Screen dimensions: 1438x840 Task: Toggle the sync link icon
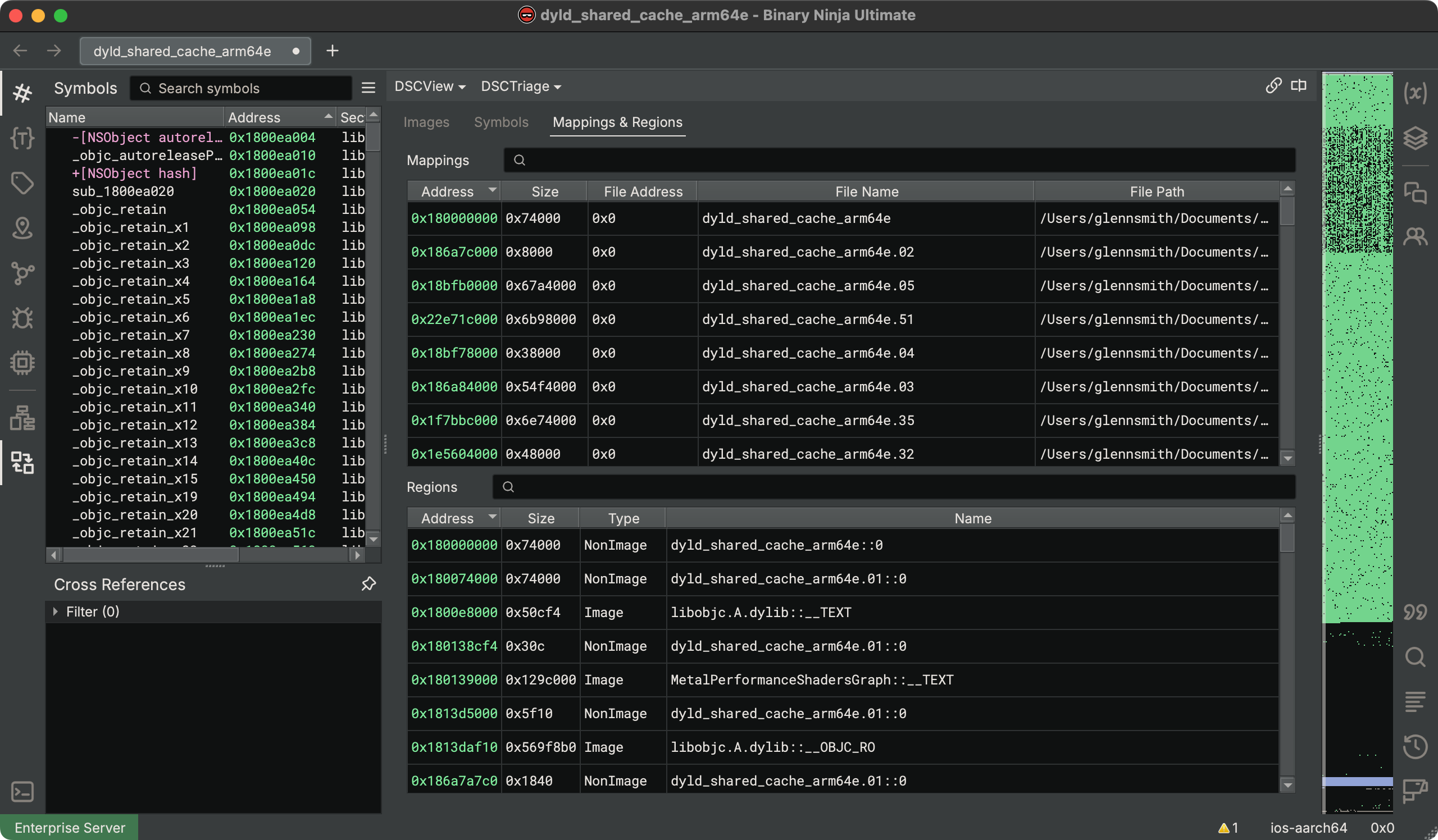[x=1273, y=85]
